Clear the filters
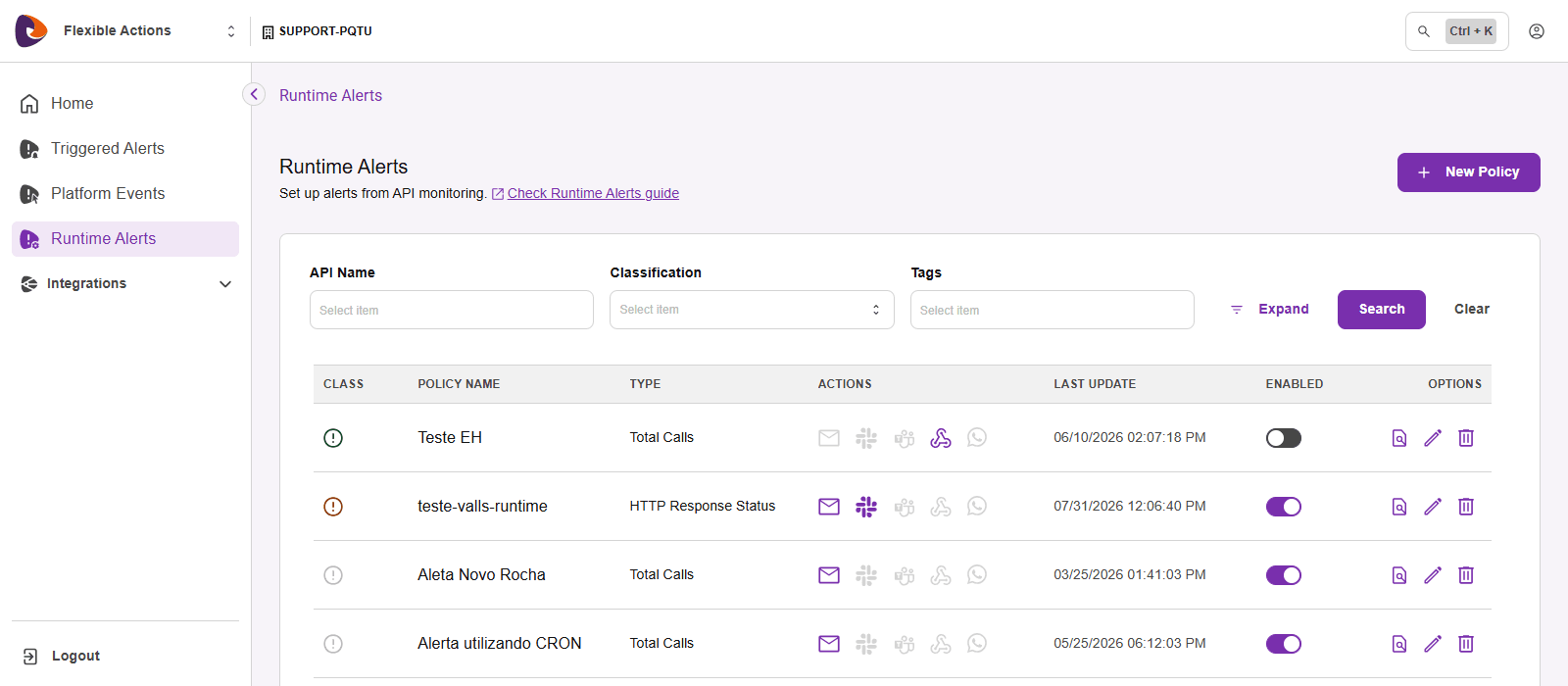Image resolution: width=1568 pixels, height=686 pixels. click(1472, 310)
